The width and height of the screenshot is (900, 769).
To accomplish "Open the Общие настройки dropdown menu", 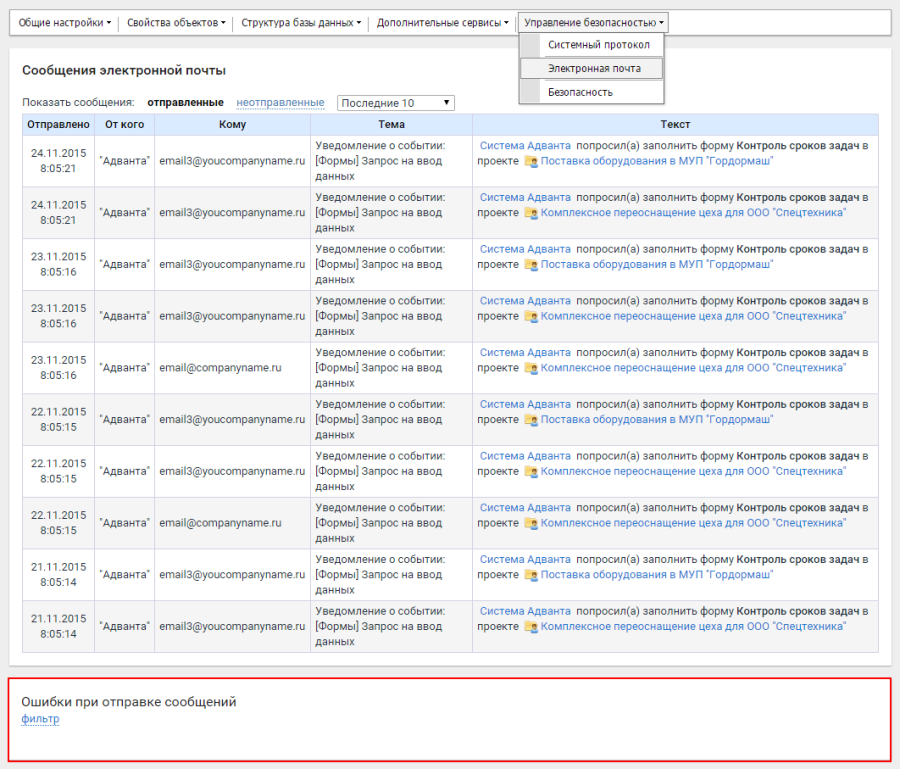I will (x=64, y=23).
